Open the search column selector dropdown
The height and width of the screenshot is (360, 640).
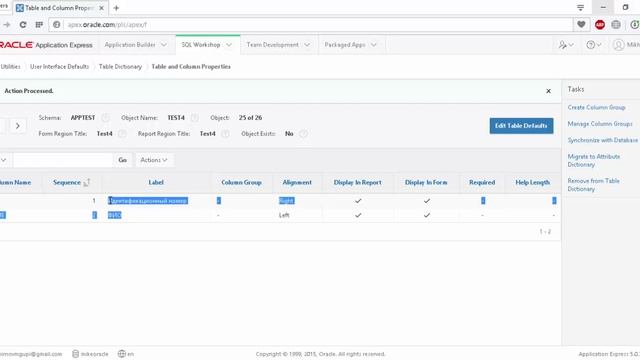click(x=4, y=160)
